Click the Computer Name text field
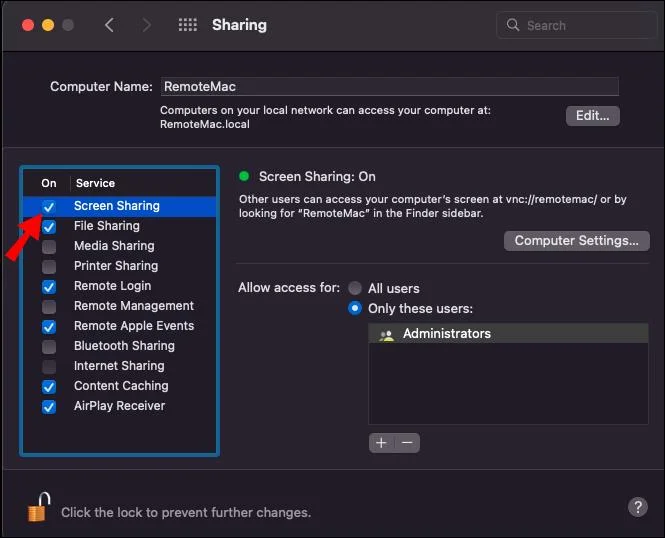 [389, 87]
